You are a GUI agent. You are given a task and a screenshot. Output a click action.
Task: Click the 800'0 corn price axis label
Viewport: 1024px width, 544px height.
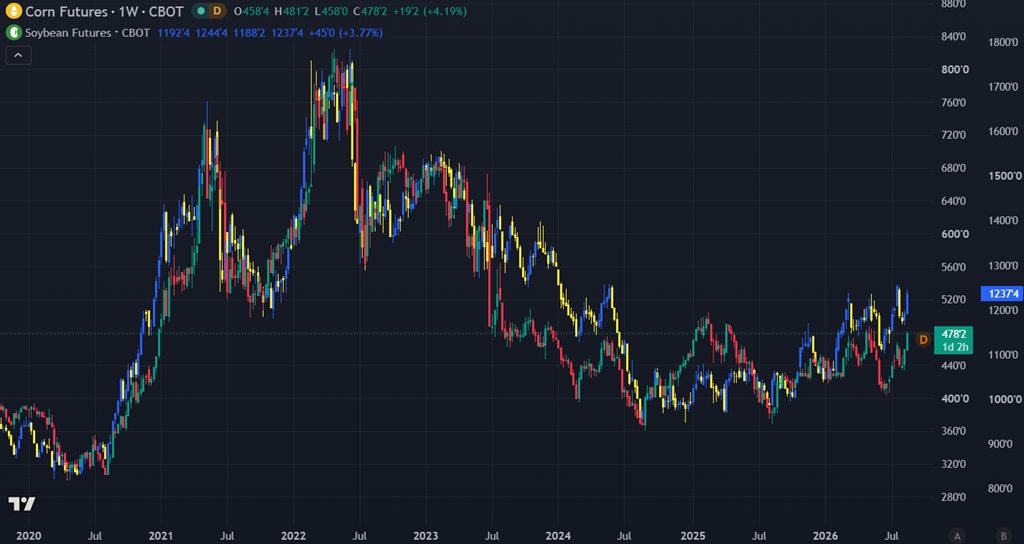pos(955,70)
